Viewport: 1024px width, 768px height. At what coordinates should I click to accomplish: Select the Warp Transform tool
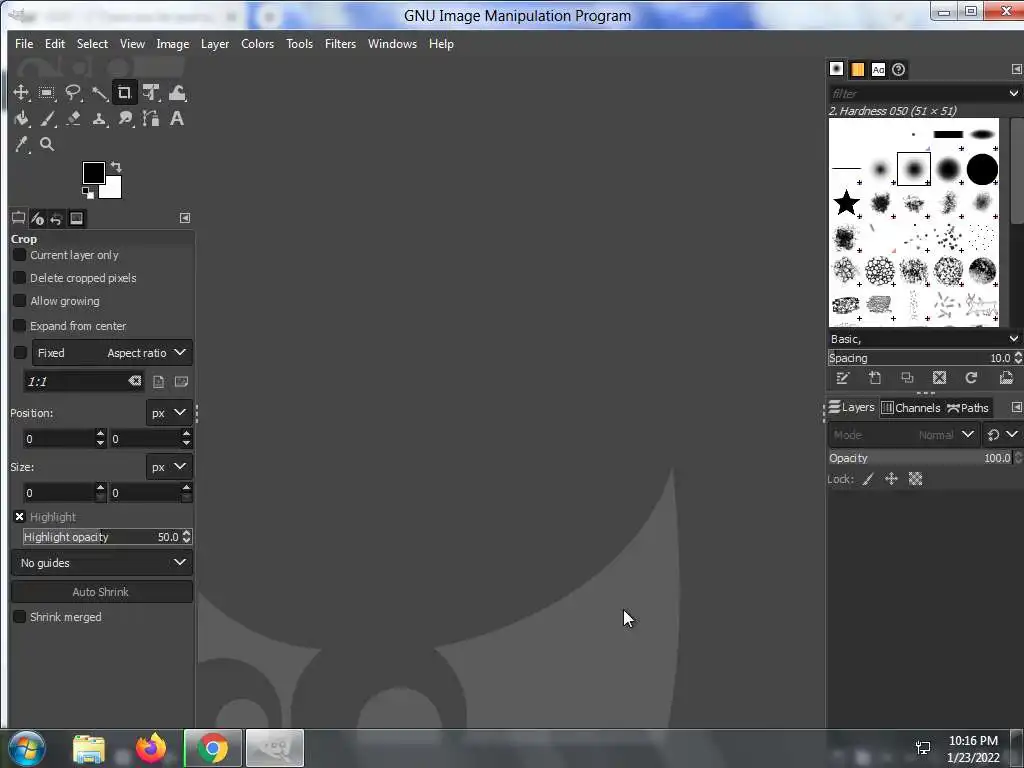[177, 93]
